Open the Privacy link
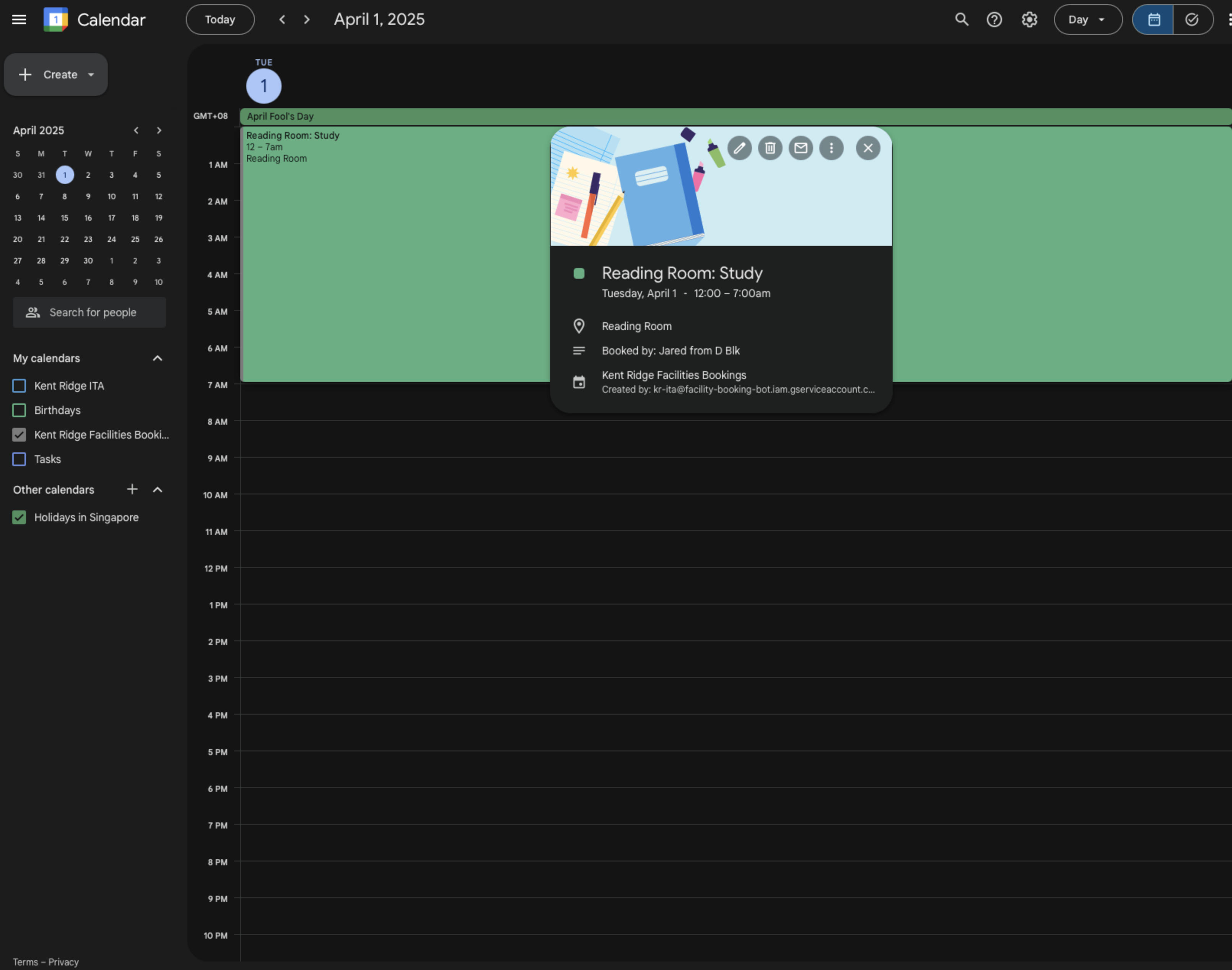The image size is (1232, 970). [x=63, y=962]
